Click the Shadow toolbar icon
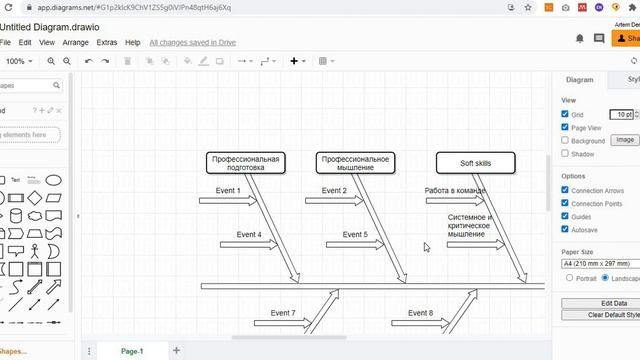 pyautogui.click(x=220, y=61)
